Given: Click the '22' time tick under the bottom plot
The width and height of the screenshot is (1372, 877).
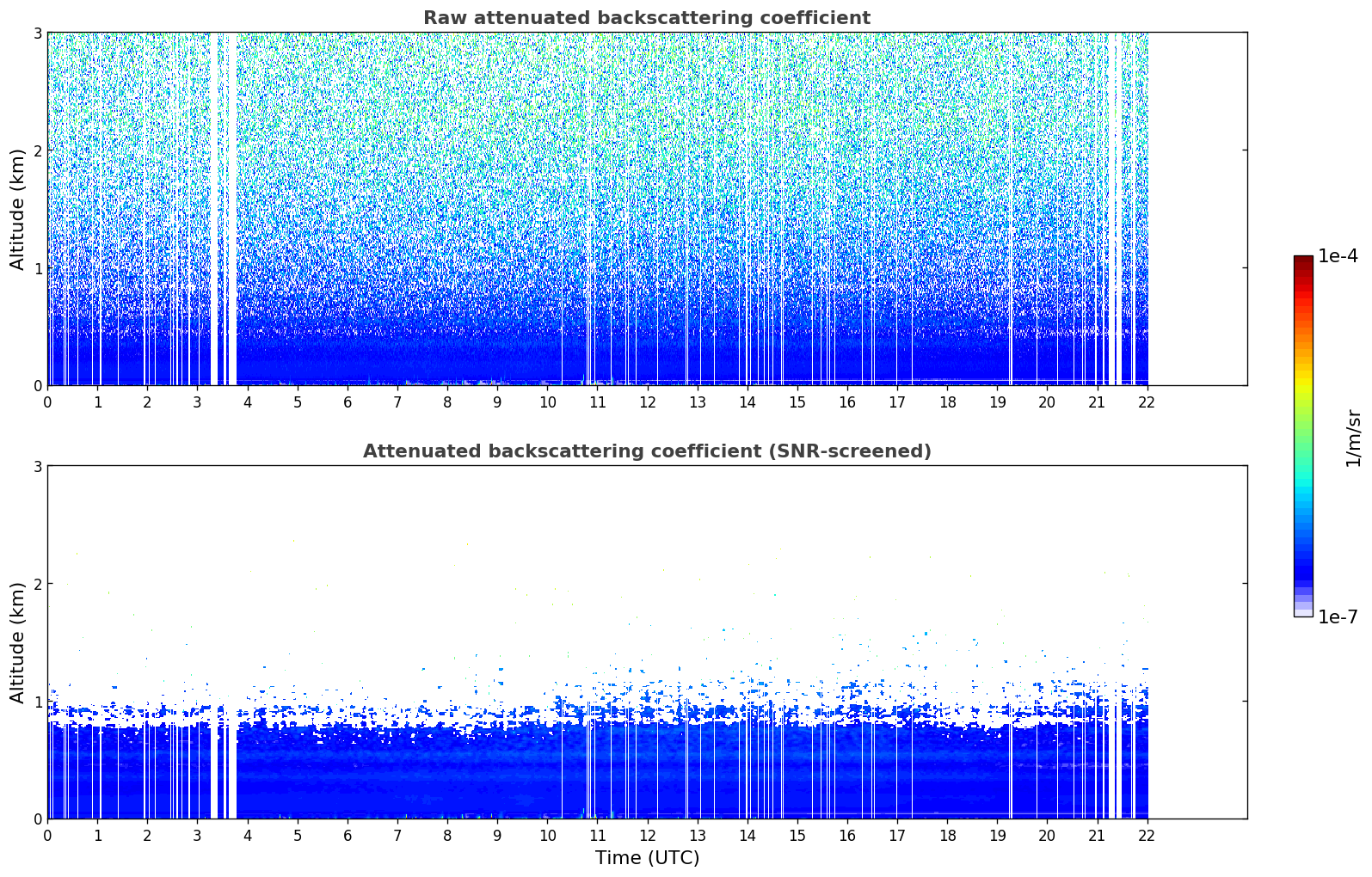Looking at the screenshot, I should click(1147, 835).
